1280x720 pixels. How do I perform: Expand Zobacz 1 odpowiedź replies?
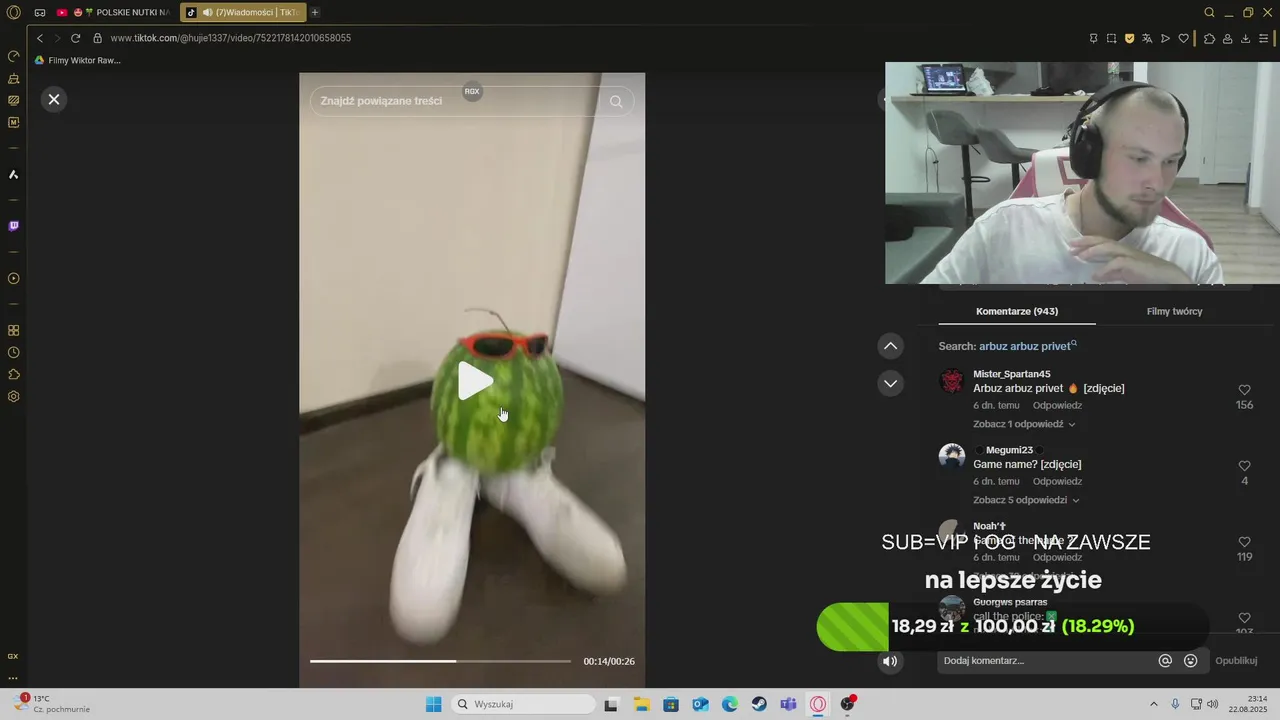(1024, 424)
